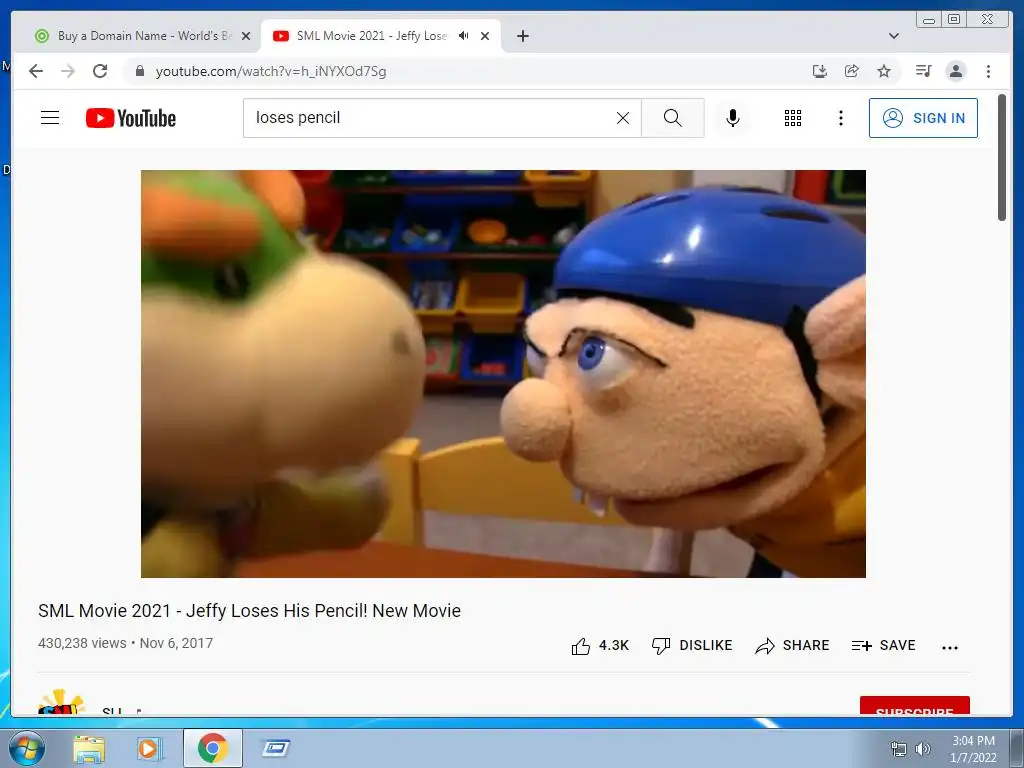Subscribe to the channel

[914, 707]
